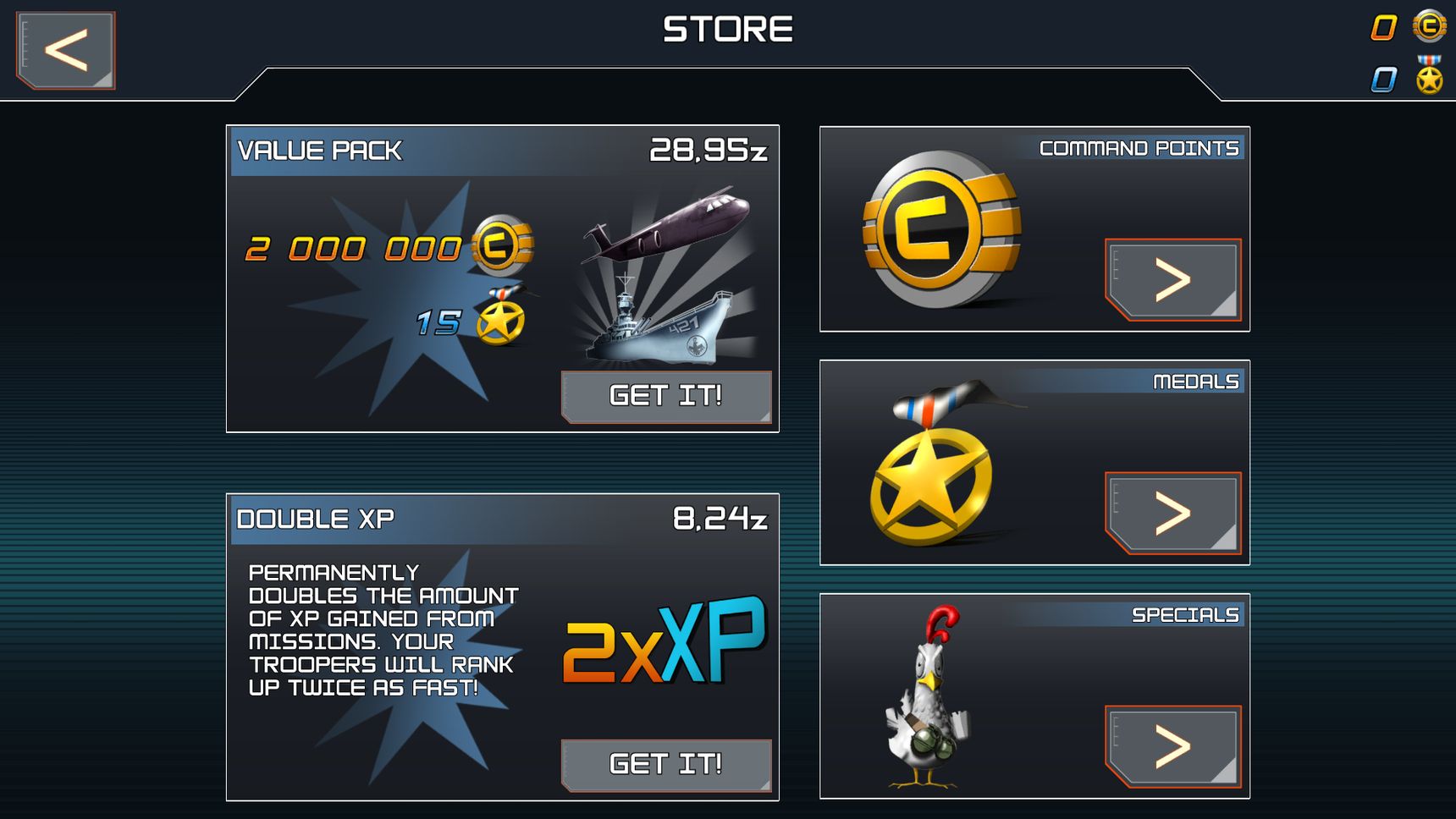Viewport: 1456px width, 819px height.
Task: Open Specials section with its arrow button
Action: coord(1173,747)
